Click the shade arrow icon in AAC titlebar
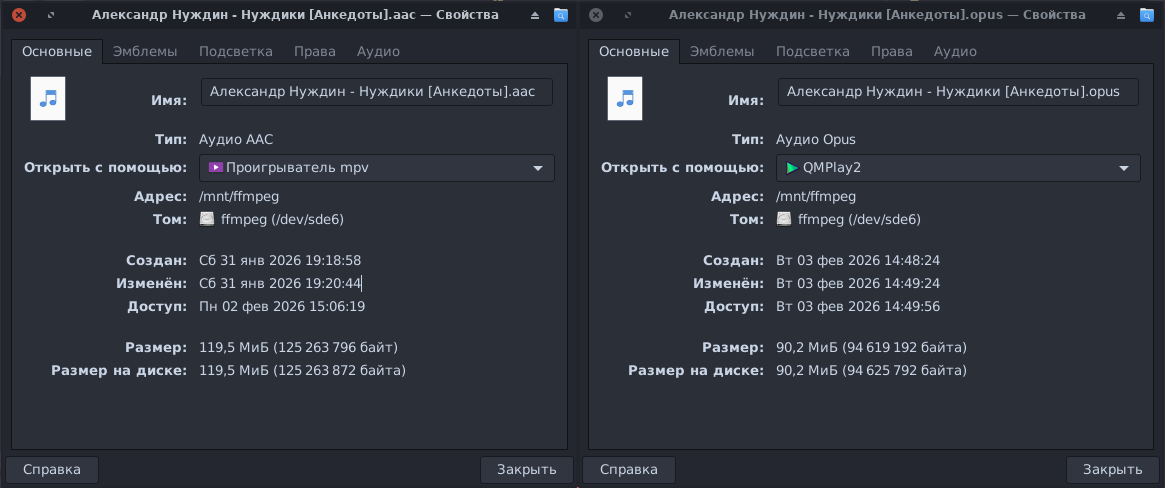This screenshot has height=488, width=1165. 535,15
